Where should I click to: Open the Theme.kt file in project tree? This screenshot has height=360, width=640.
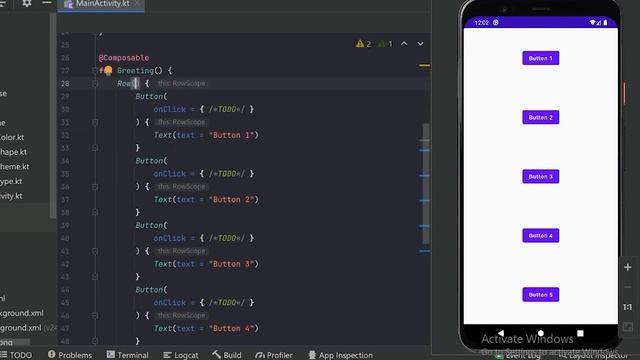[x=14, y=167]
